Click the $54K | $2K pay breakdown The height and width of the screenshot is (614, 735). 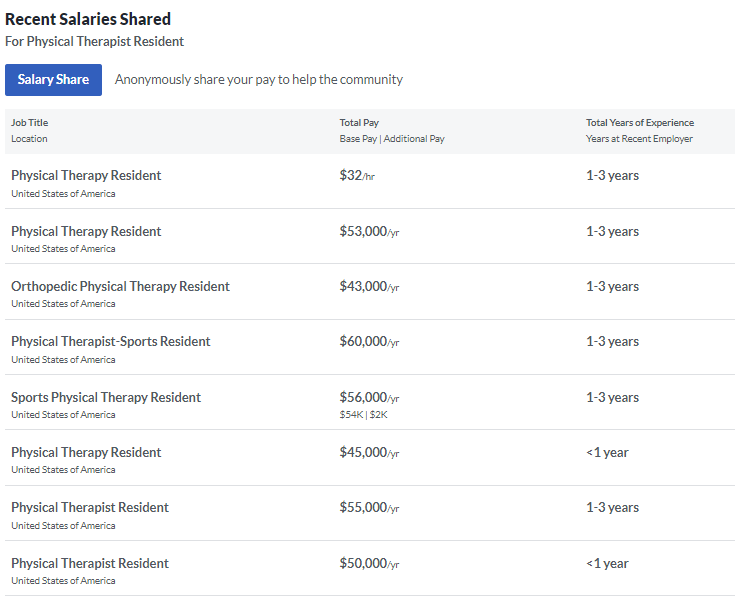[x=363, y=414]
